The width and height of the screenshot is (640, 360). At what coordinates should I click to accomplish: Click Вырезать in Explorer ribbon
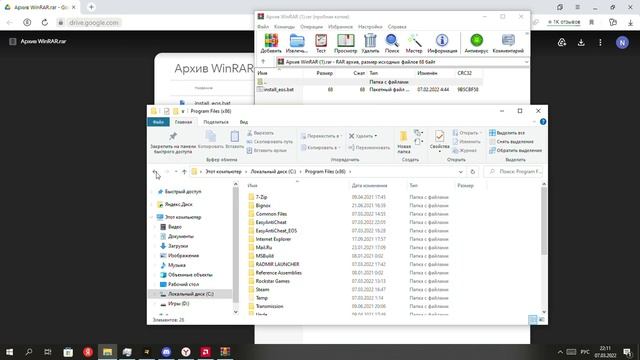click(260, 133)
